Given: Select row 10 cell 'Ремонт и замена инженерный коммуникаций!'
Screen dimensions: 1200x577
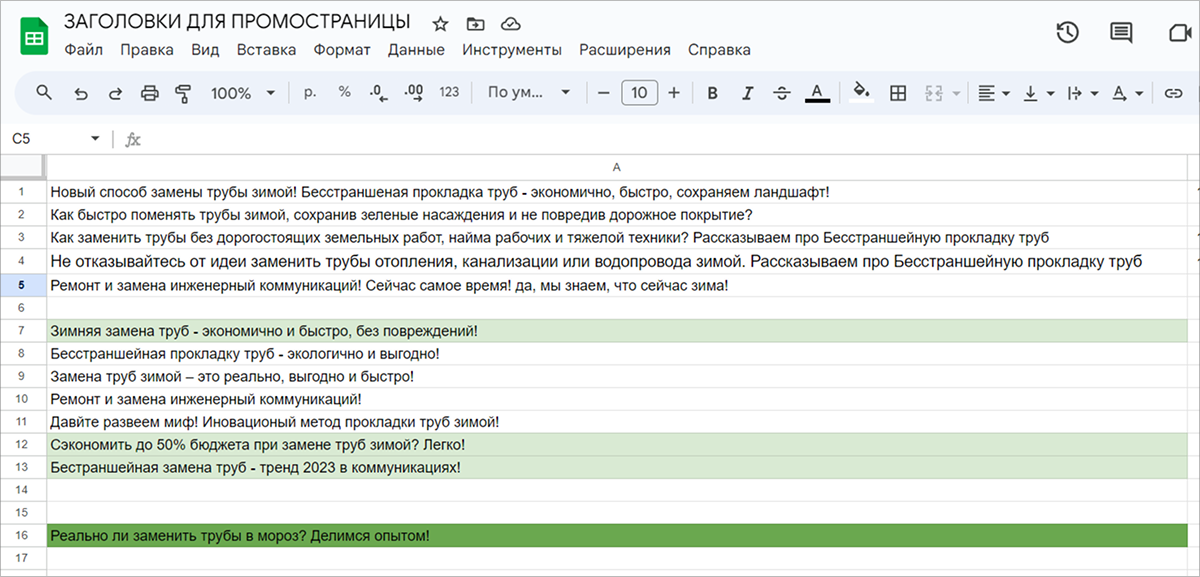Looking at the screenshot, I should pos(616,400).
